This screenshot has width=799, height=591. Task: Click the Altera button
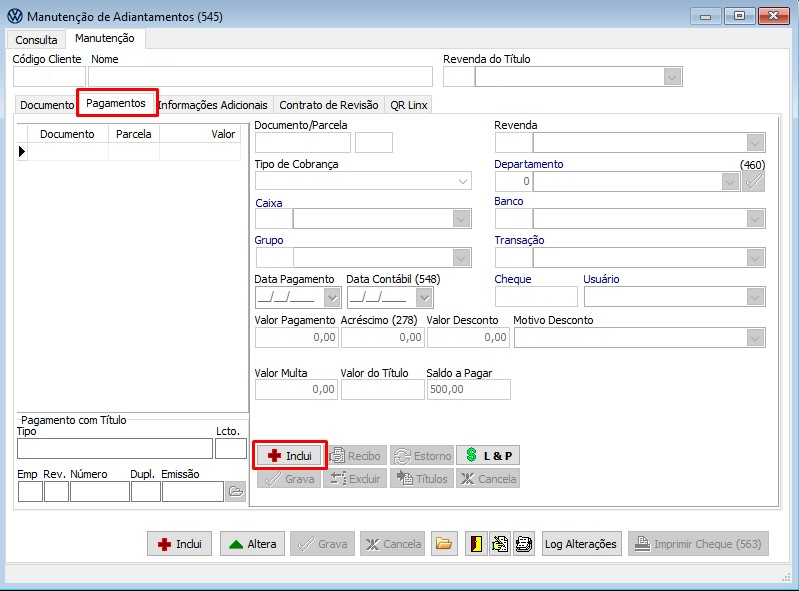[252, 544]
